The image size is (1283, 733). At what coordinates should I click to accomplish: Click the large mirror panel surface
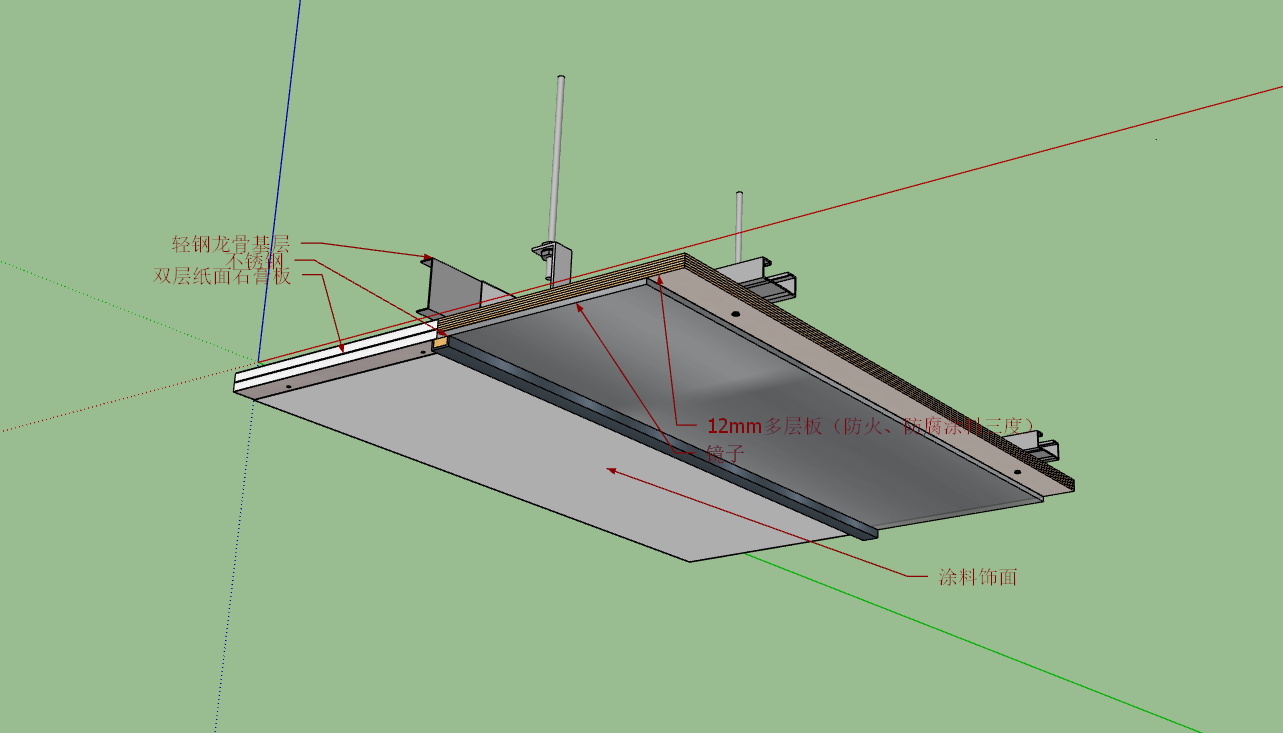tap(760, 400)
